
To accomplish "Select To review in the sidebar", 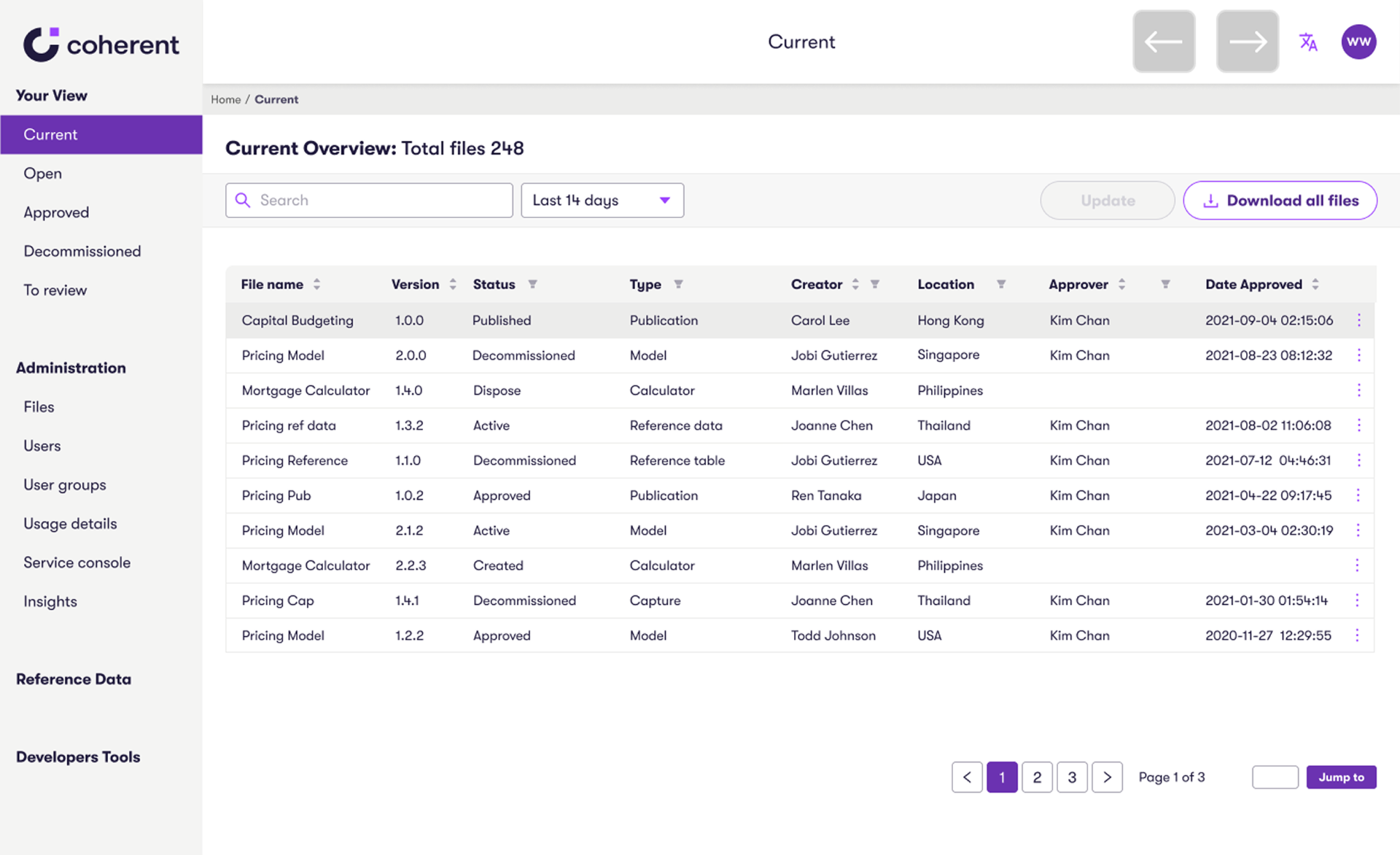I will pyautogui.click(x=55, y=290).
